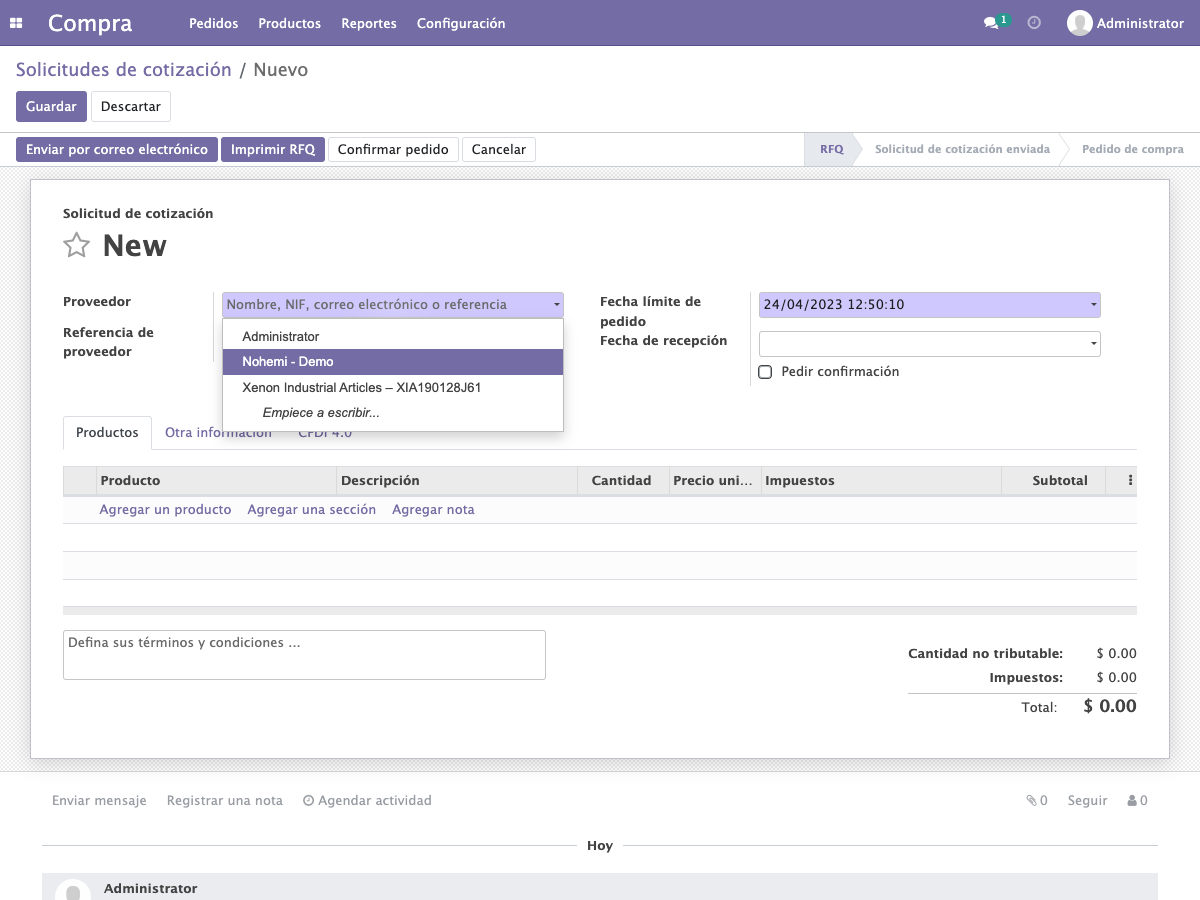Sort by the Precio unitario column header
This screenshot has height=900, width=1200.
coord(715,481)
